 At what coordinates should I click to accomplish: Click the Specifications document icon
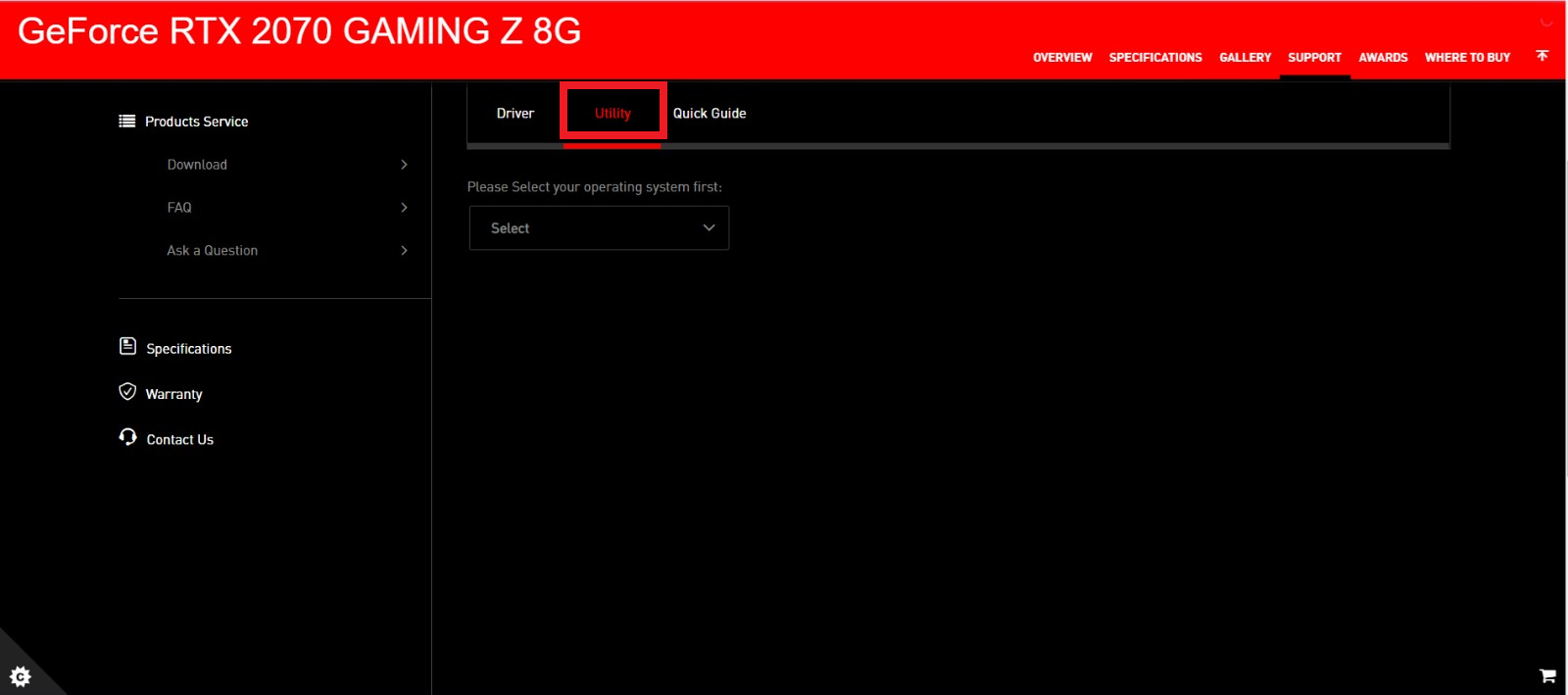(127, 346)
